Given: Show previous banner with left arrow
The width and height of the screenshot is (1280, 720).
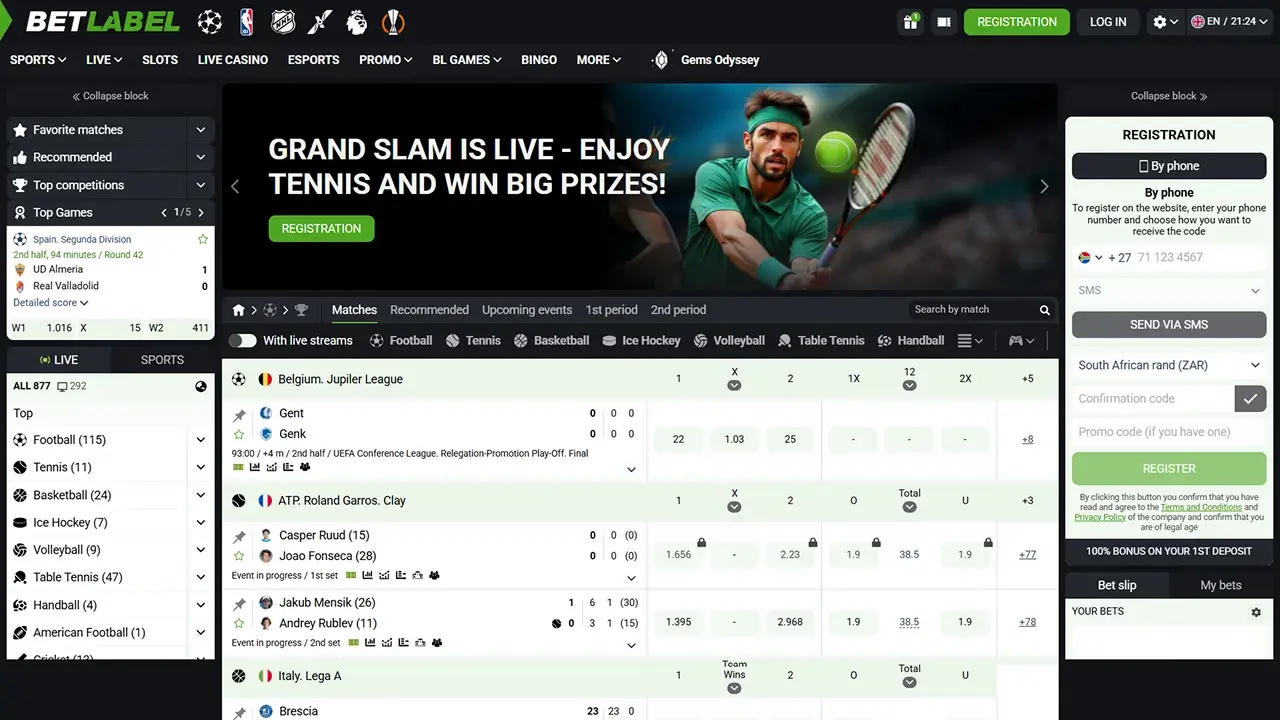Looking at the screenshot, I should click(235, 186).
